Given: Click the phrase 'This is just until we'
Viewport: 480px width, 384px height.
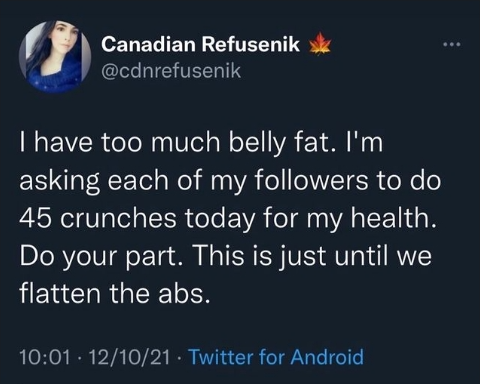Looking at the screenshot, I should tap(313, 257).
